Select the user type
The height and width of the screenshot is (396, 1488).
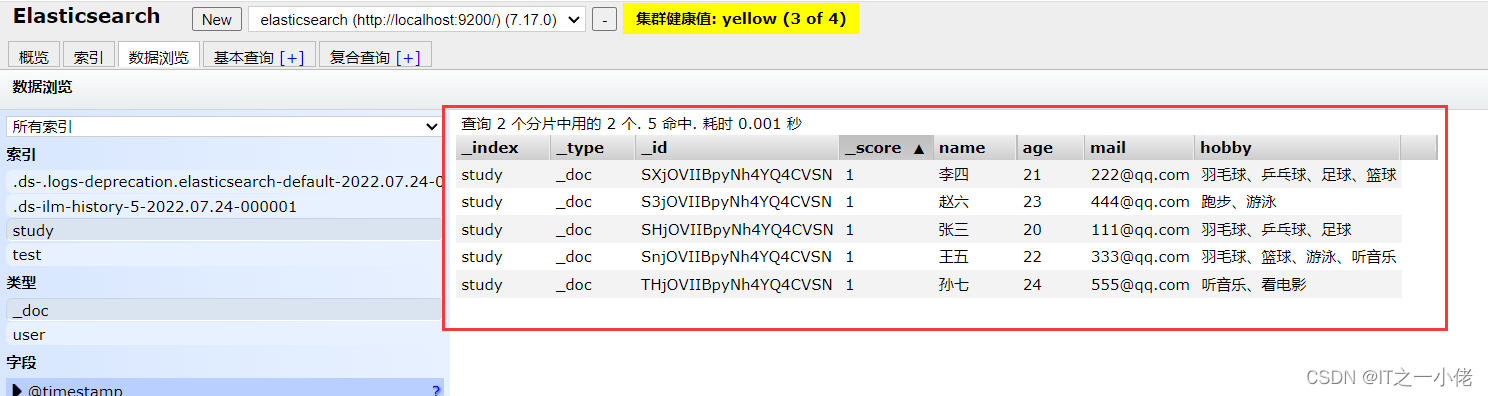coord(225,334)
